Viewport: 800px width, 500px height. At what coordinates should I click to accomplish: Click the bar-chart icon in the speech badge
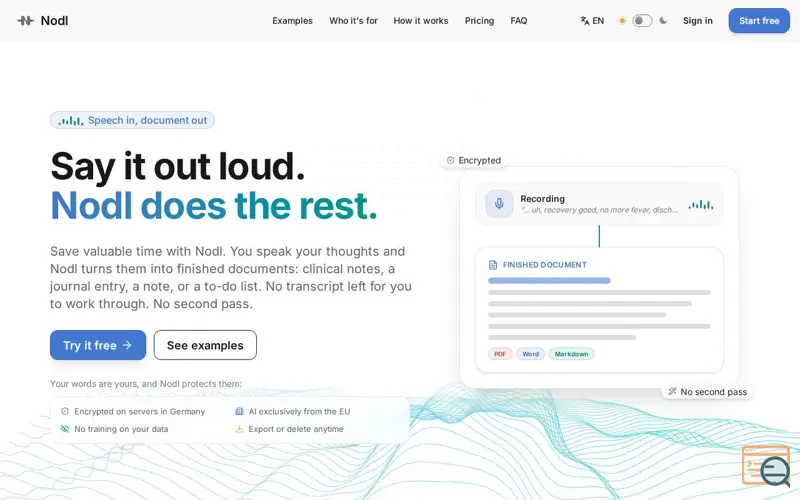click(70, 121)
